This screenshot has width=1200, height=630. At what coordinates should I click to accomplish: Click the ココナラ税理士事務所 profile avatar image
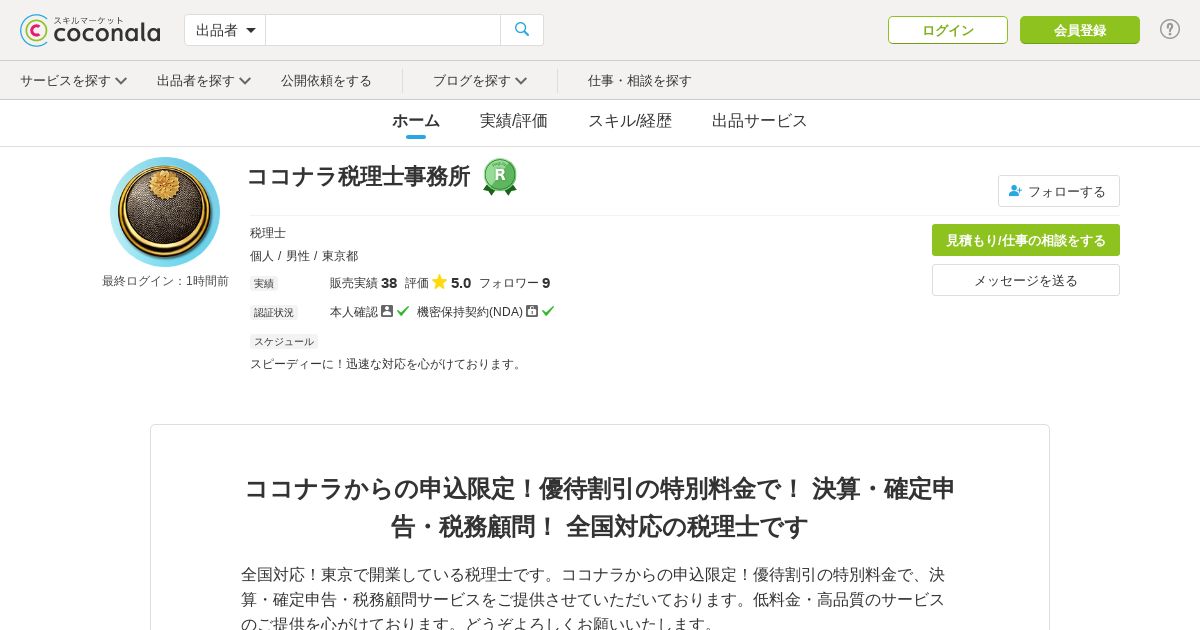coord(165,212)
